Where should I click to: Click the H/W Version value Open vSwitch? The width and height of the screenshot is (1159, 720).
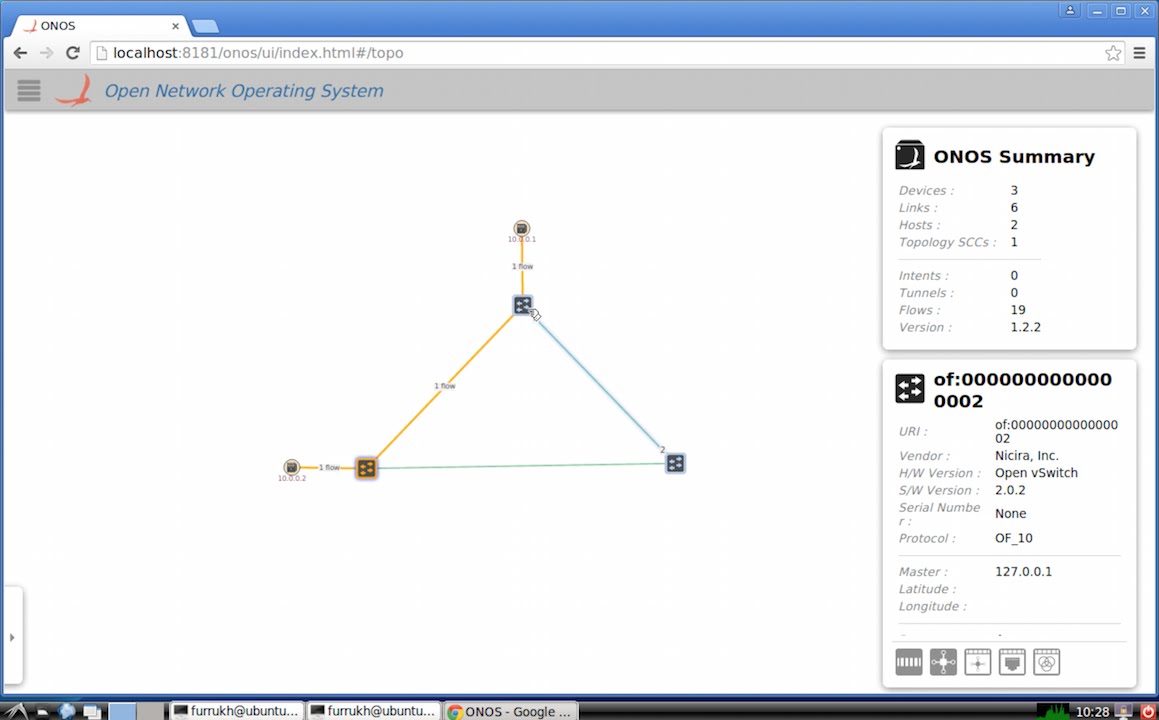click(1036, 473)
